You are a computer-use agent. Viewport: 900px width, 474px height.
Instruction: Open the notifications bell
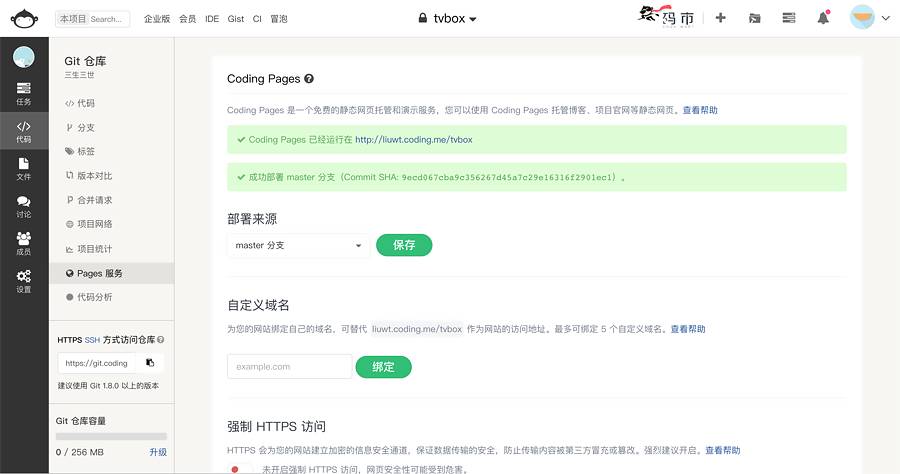click(x=823, y=18)
